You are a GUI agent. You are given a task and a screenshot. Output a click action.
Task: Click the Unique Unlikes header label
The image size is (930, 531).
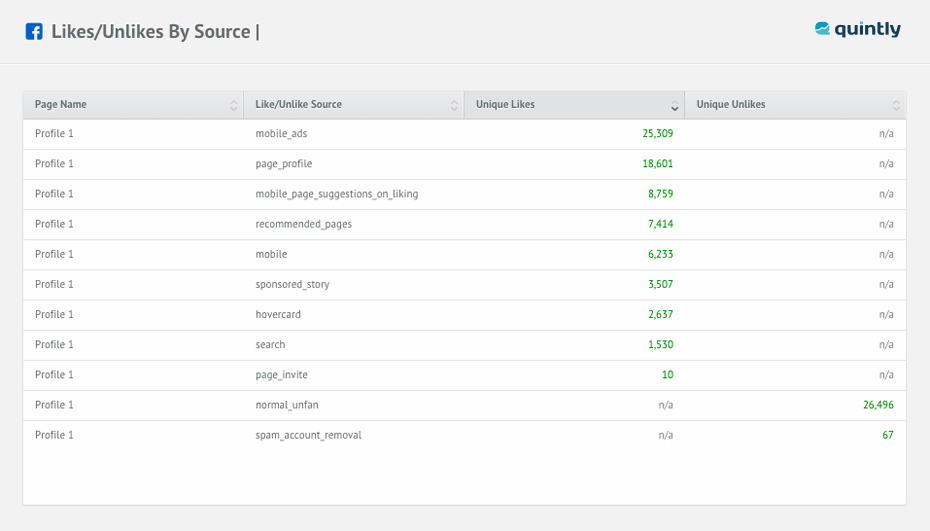pos(731,104)
